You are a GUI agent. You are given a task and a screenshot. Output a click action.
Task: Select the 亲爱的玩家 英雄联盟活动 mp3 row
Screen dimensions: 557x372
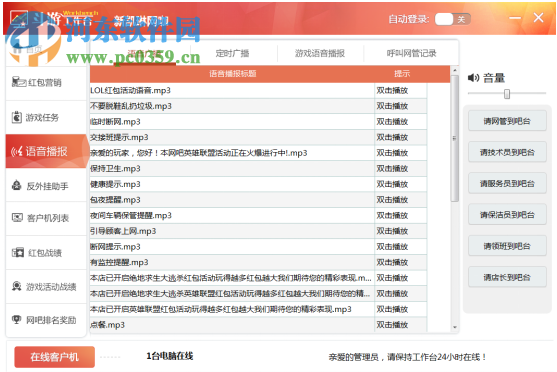[x=258, y=153]
